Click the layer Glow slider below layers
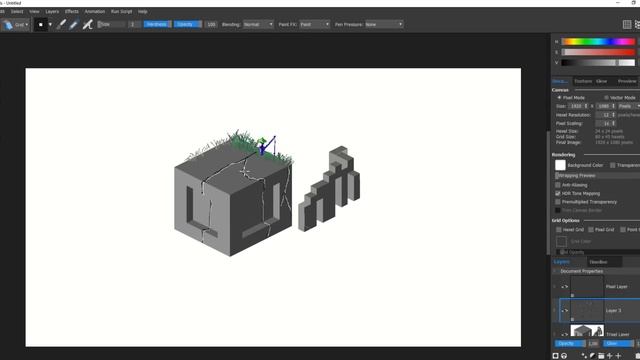This screenshot has width=640, height=360. [x=618, y=344]
